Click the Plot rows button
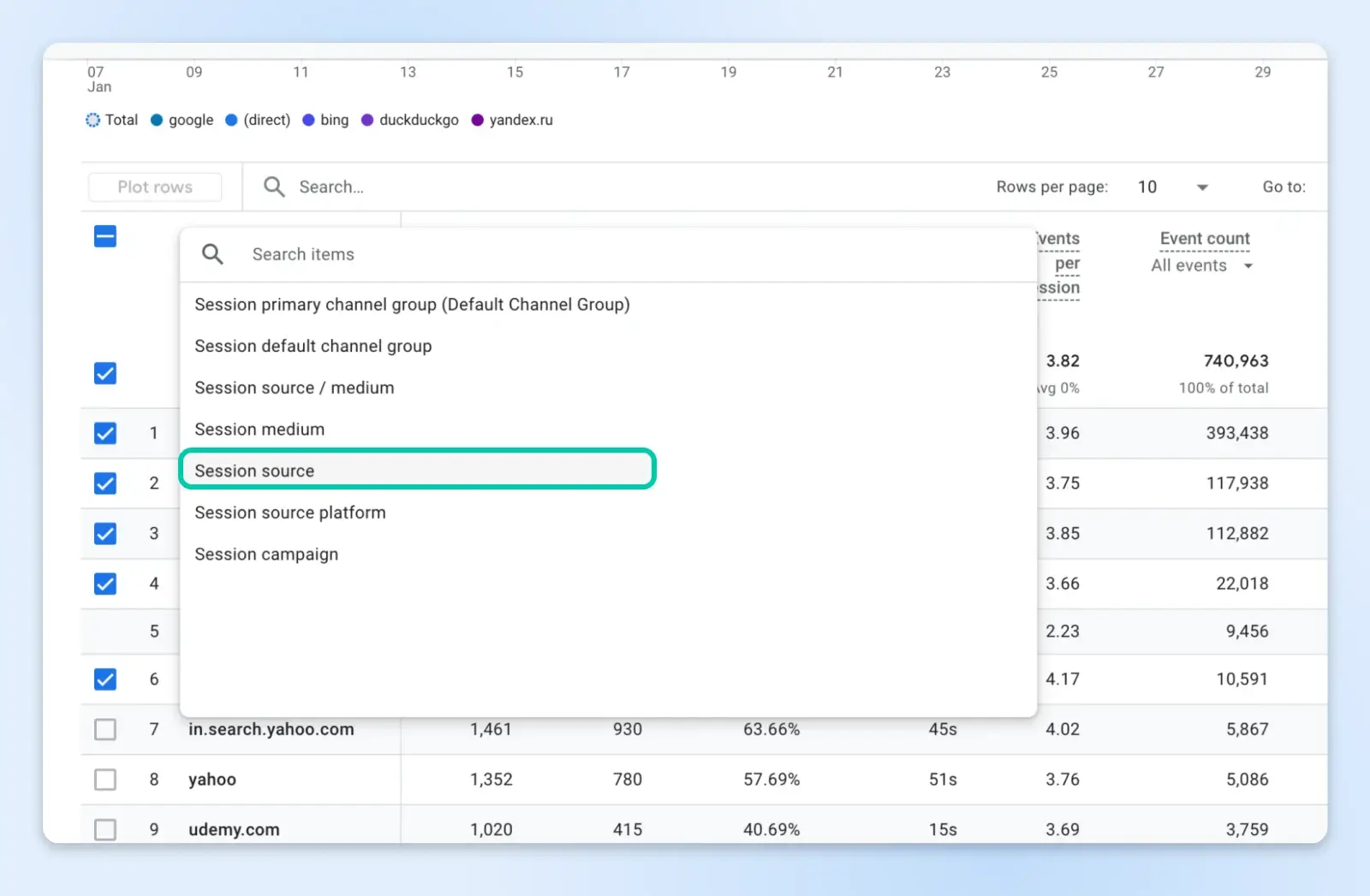This screenshot has width=1370, height=896. (155, 187)
